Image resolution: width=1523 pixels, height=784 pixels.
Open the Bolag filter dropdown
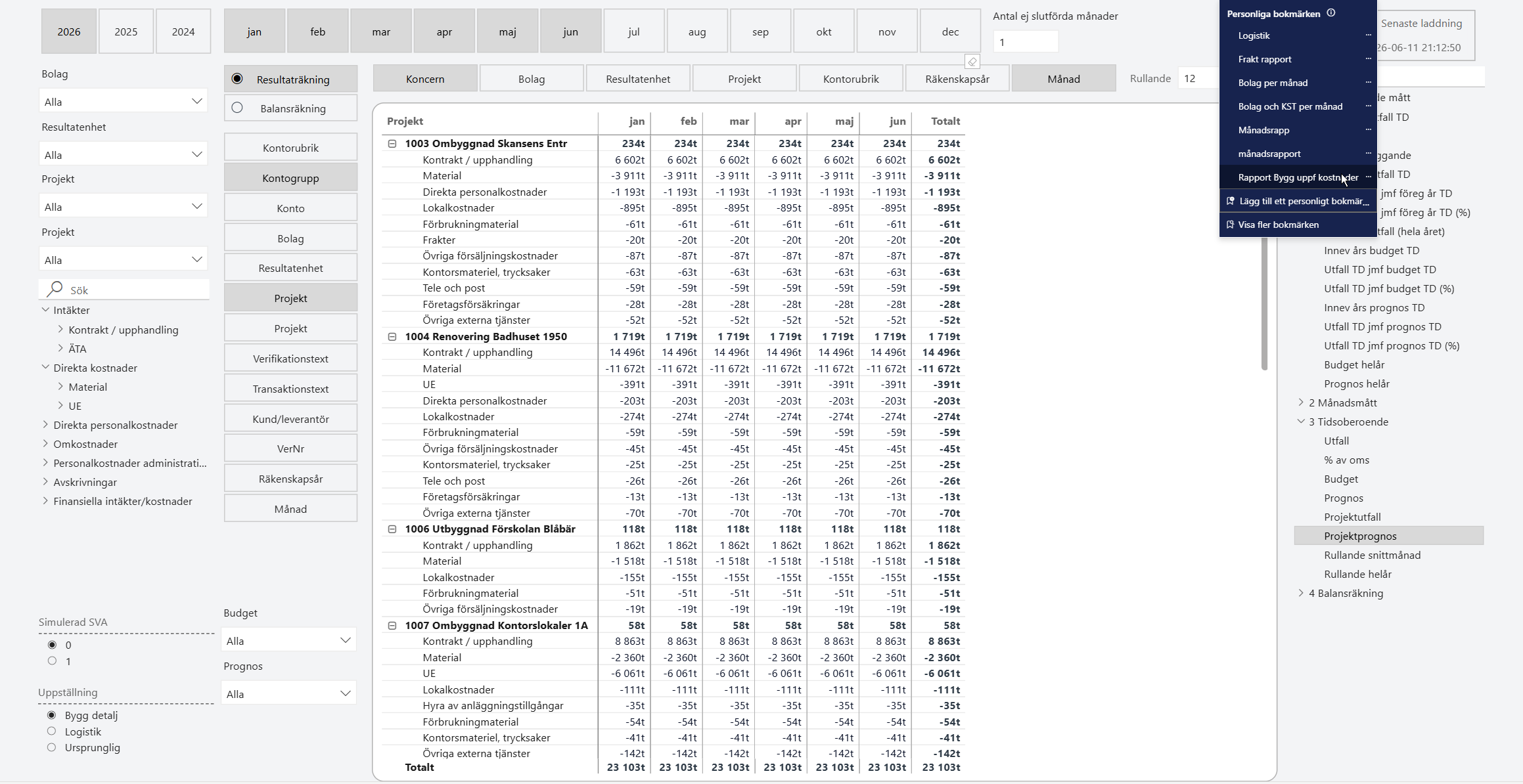pos(124,101)
